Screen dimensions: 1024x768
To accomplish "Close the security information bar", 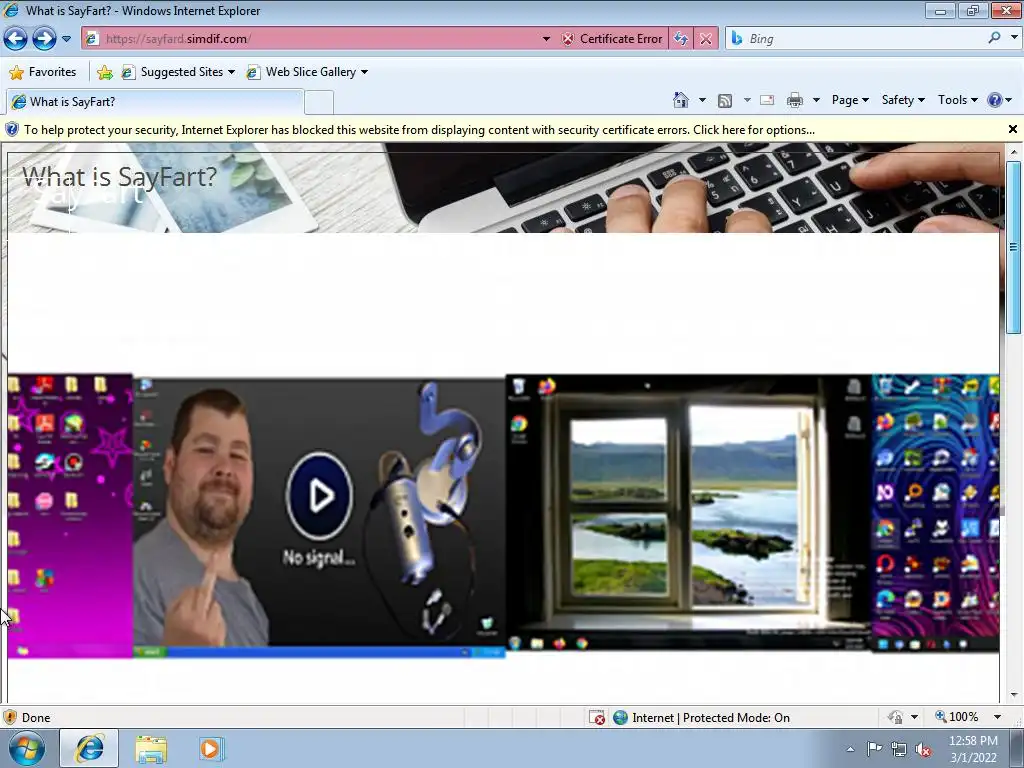I will click(x=1013, y=129).
